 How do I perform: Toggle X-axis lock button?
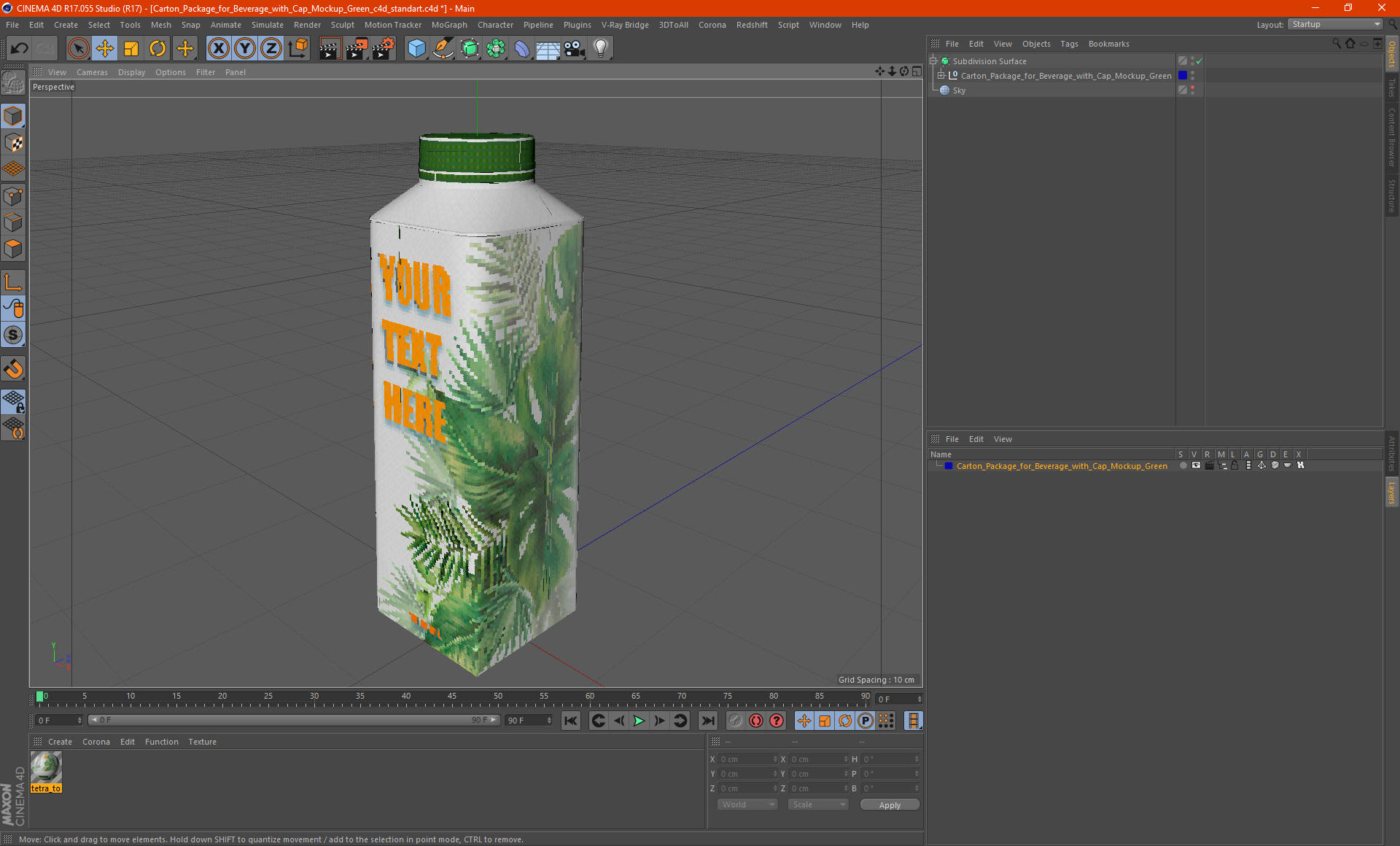[218, 49]
